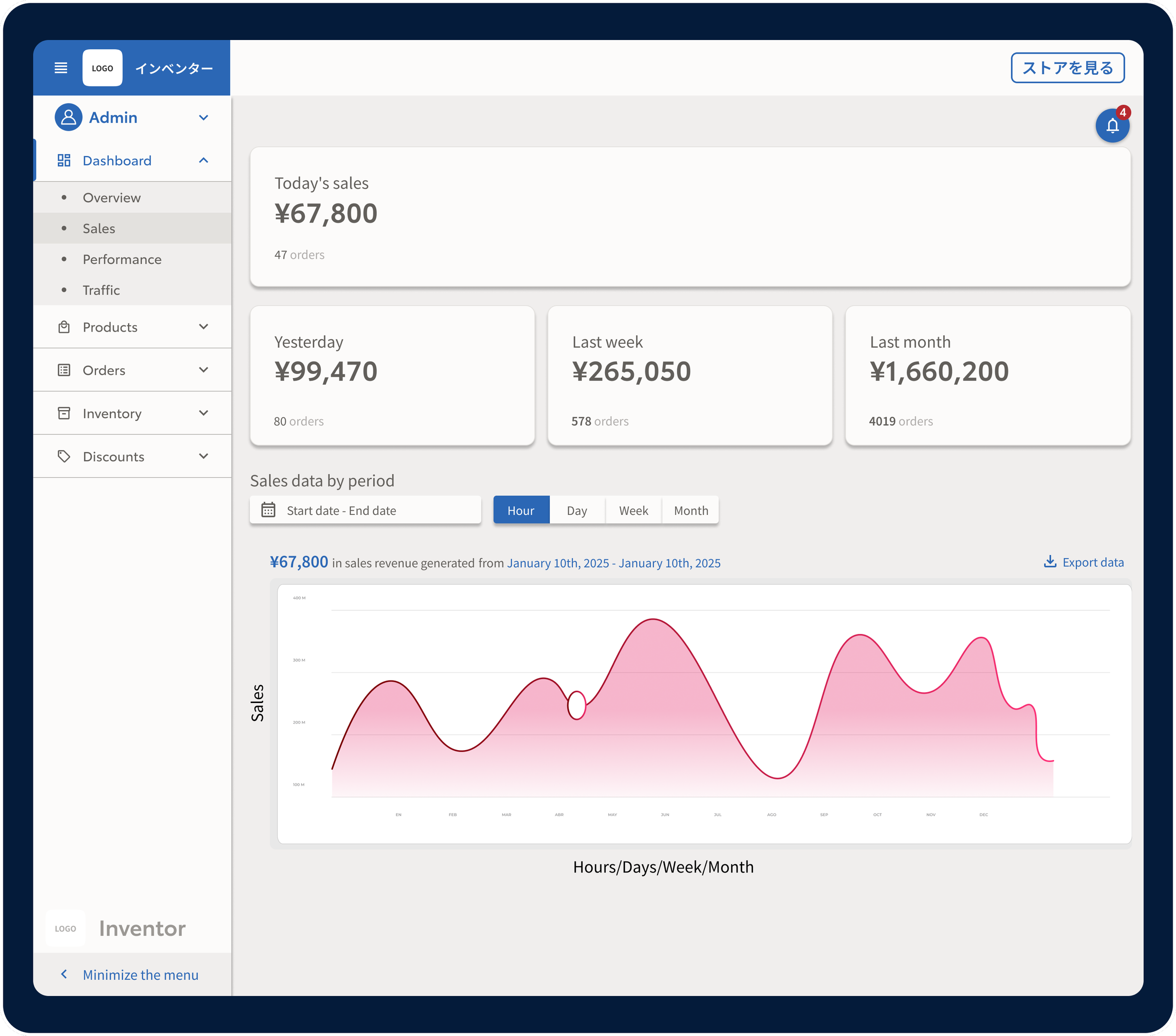
Task: Switch period toggle to Day
Action: pos(577,510)
